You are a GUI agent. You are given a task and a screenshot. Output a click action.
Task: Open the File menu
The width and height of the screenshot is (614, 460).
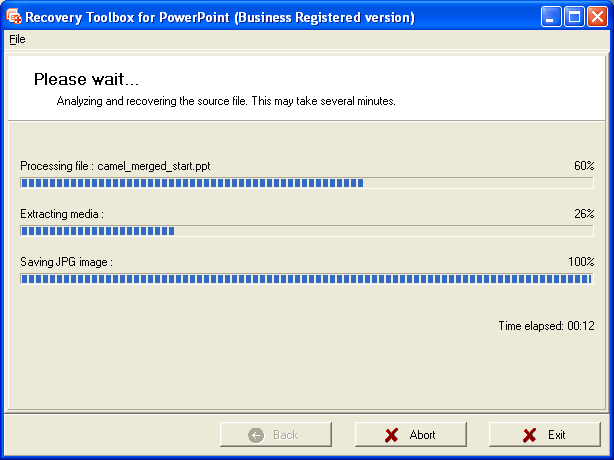(x=17, y=40)
